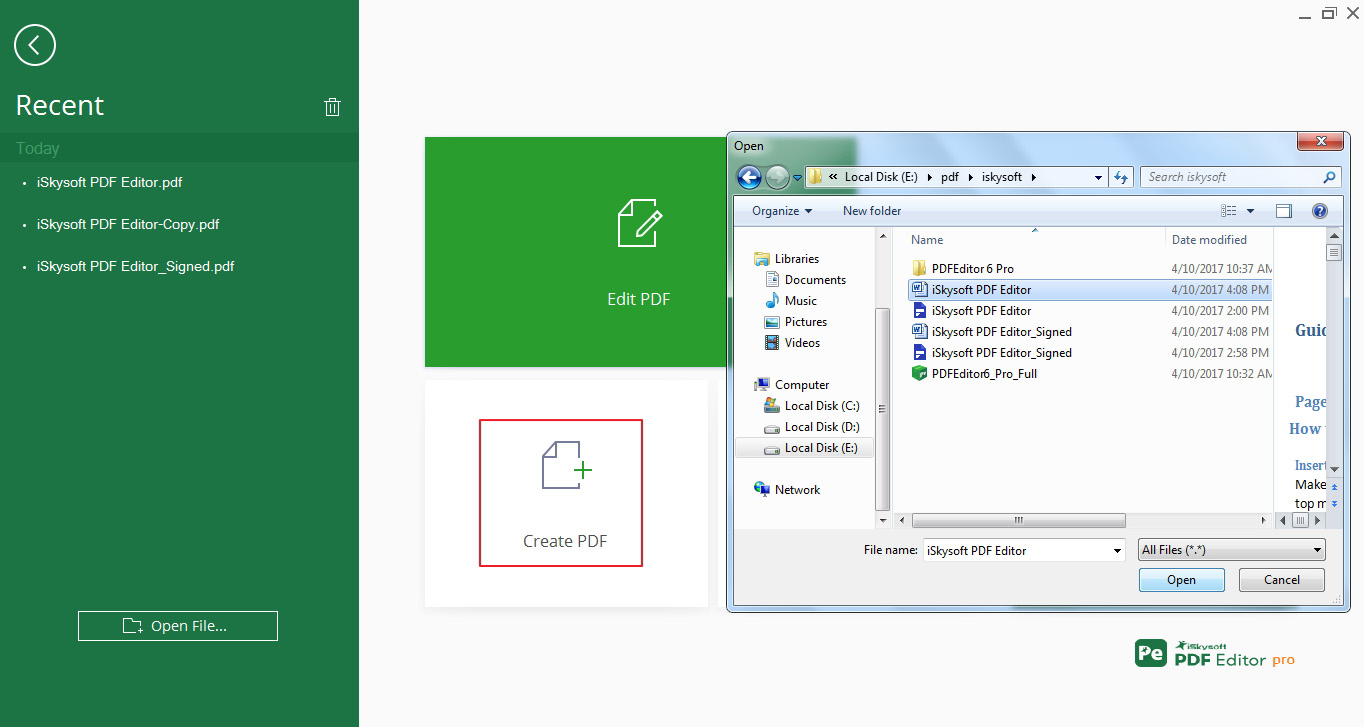Click the folder icon in the address bar
This screenshot has width=1364, height=727.
(x=815, y=177)
